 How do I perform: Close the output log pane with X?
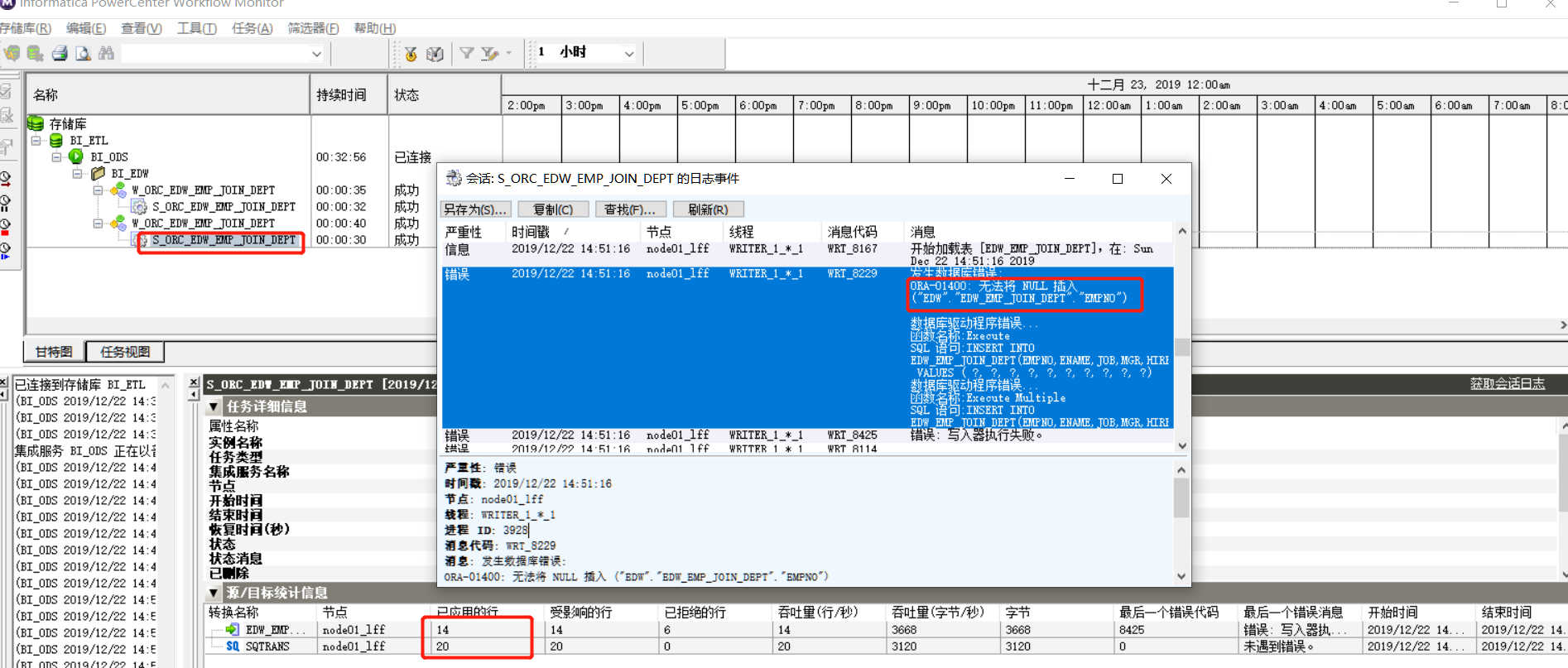click(x=5, y=382)
